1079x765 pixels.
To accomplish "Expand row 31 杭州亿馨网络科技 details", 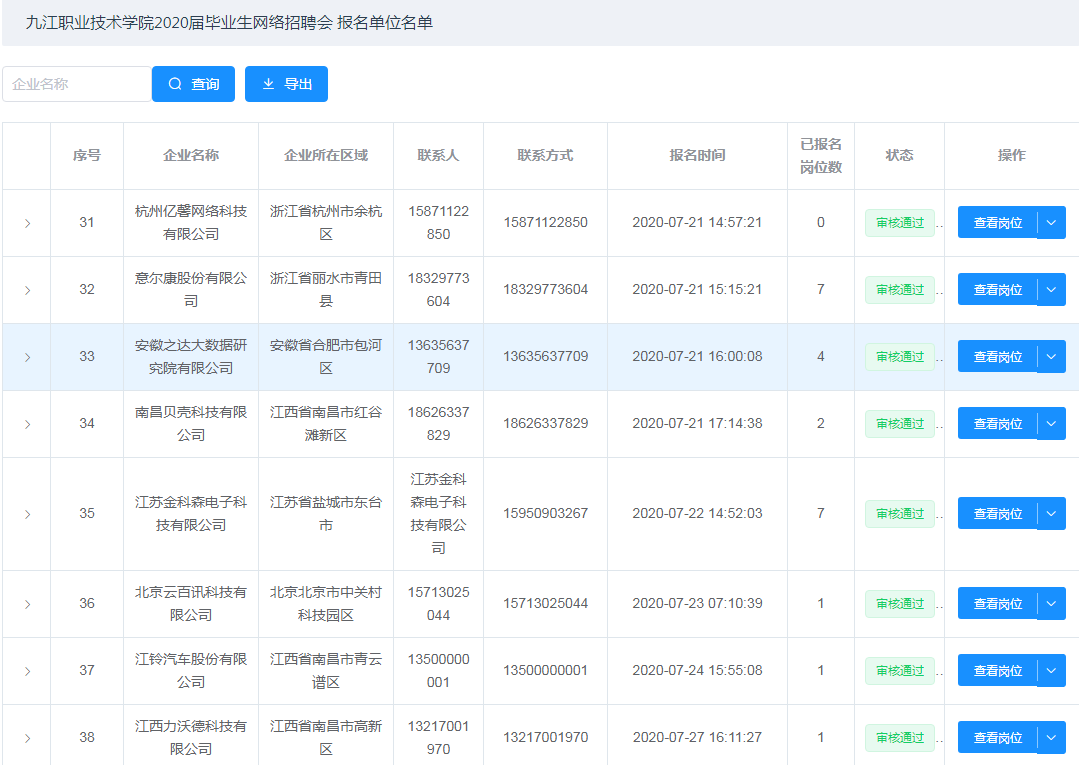I will click(x=27, y=223).
